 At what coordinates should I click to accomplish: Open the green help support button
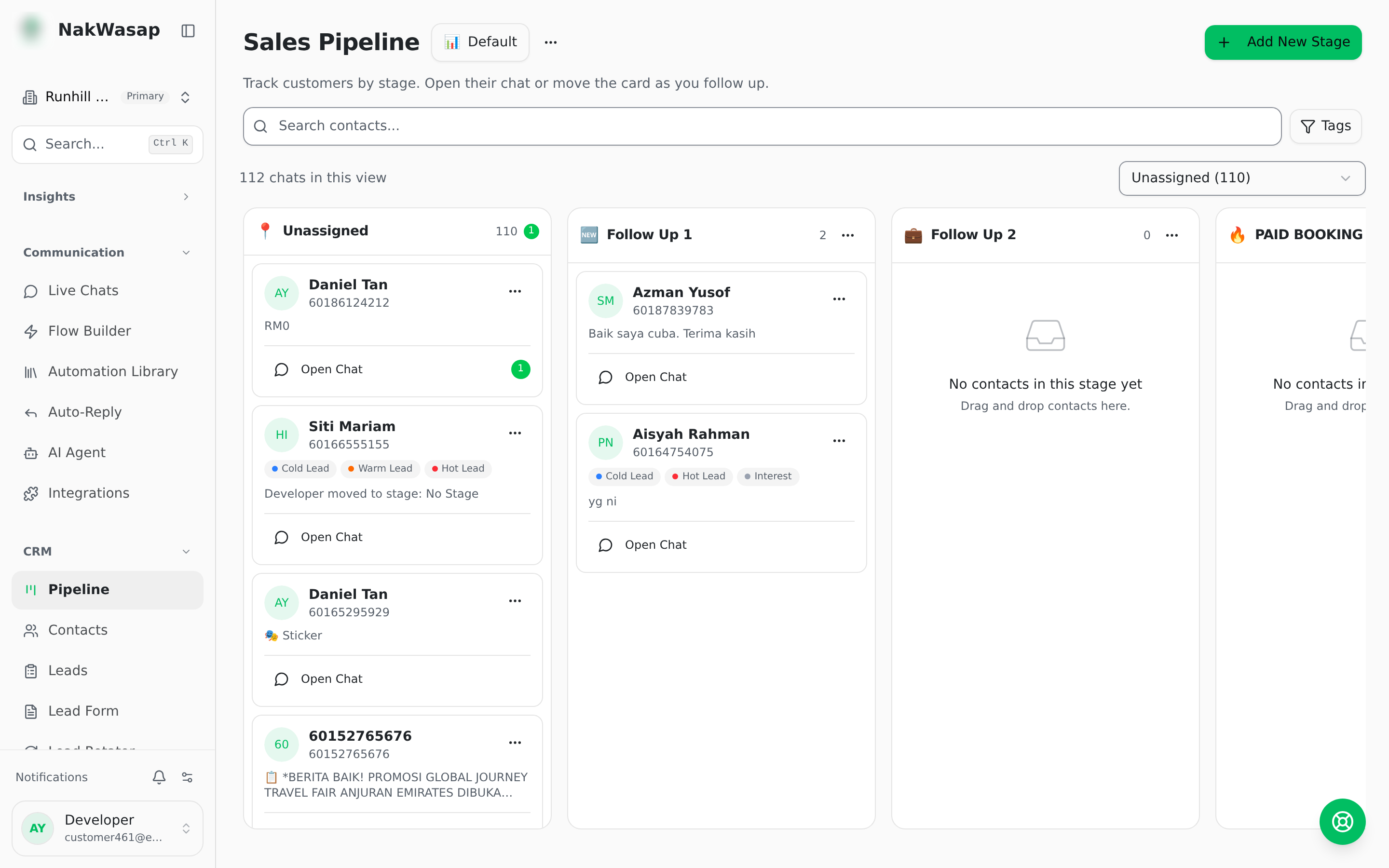point(1342,822)
